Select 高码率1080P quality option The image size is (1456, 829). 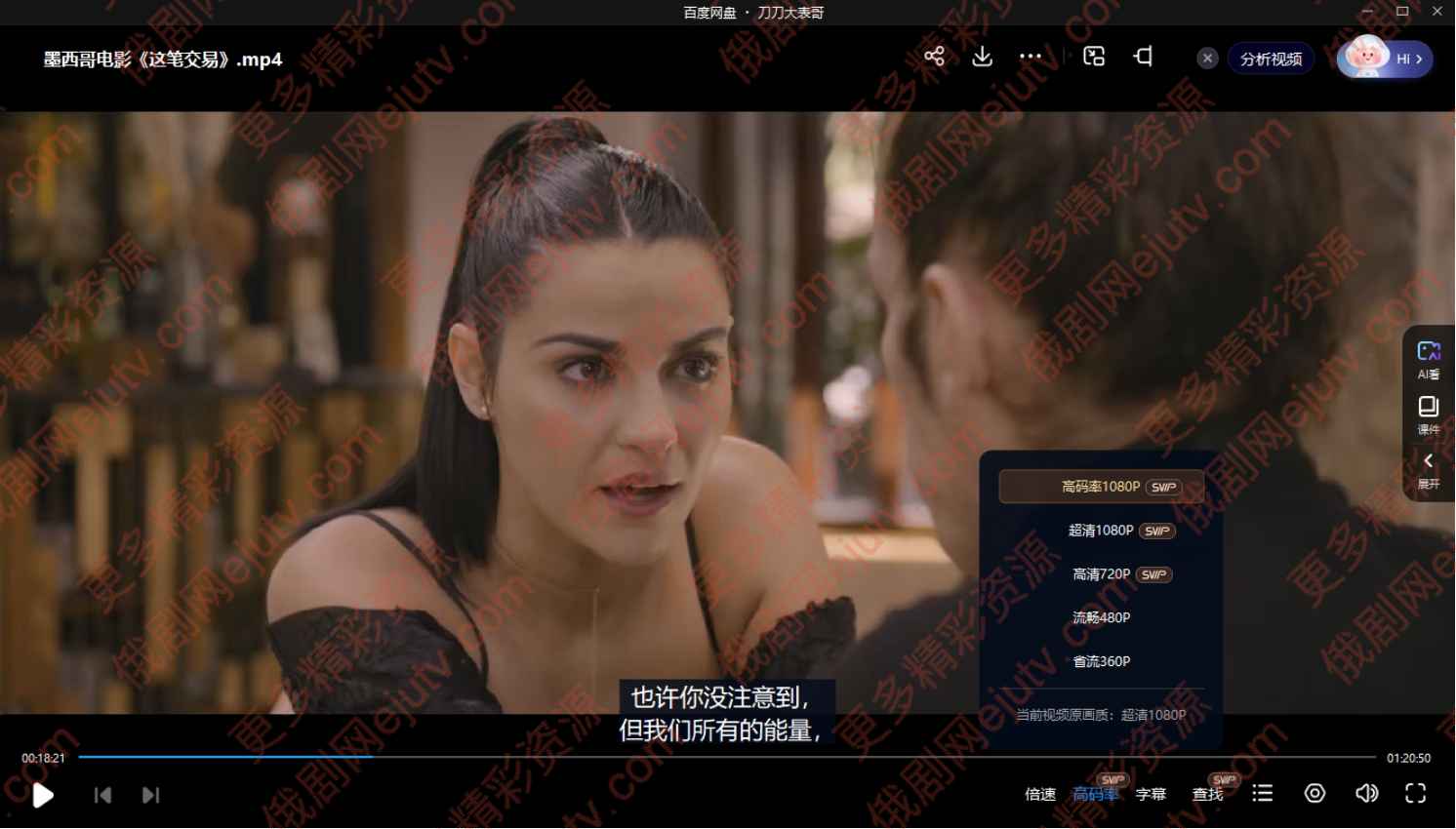[1101, 487]
